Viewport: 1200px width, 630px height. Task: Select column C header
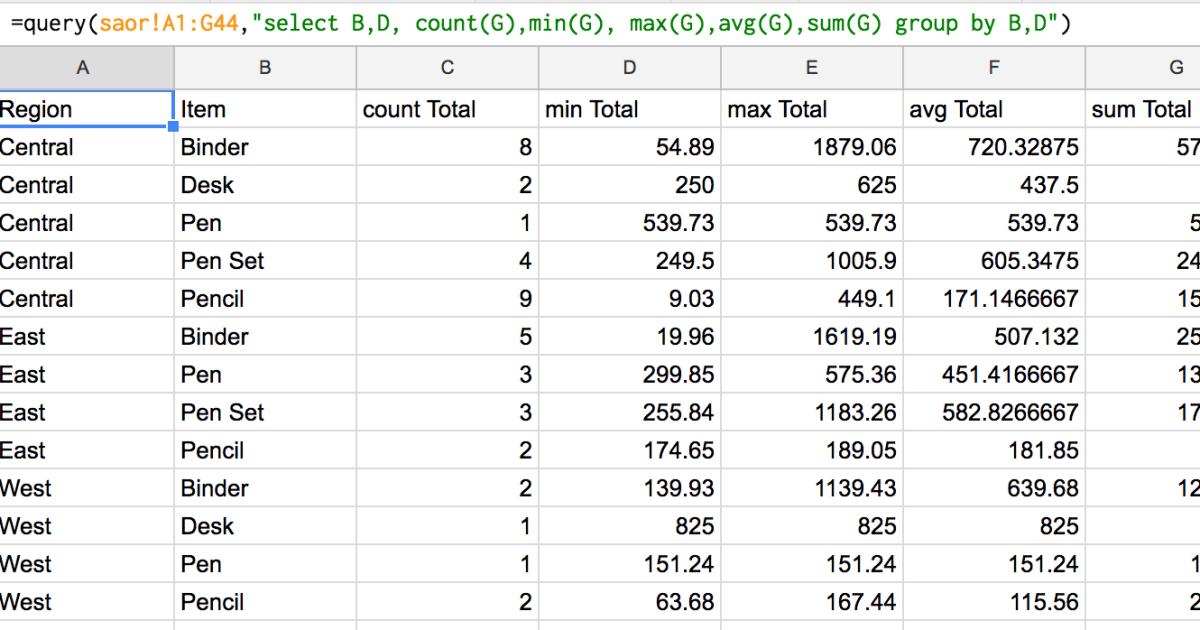(447, 68)
